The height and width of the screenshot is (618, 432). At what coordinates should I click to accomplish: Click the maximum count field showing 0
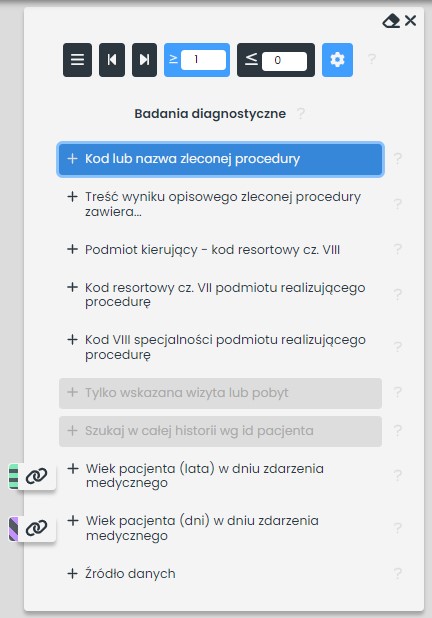point(285,61)
